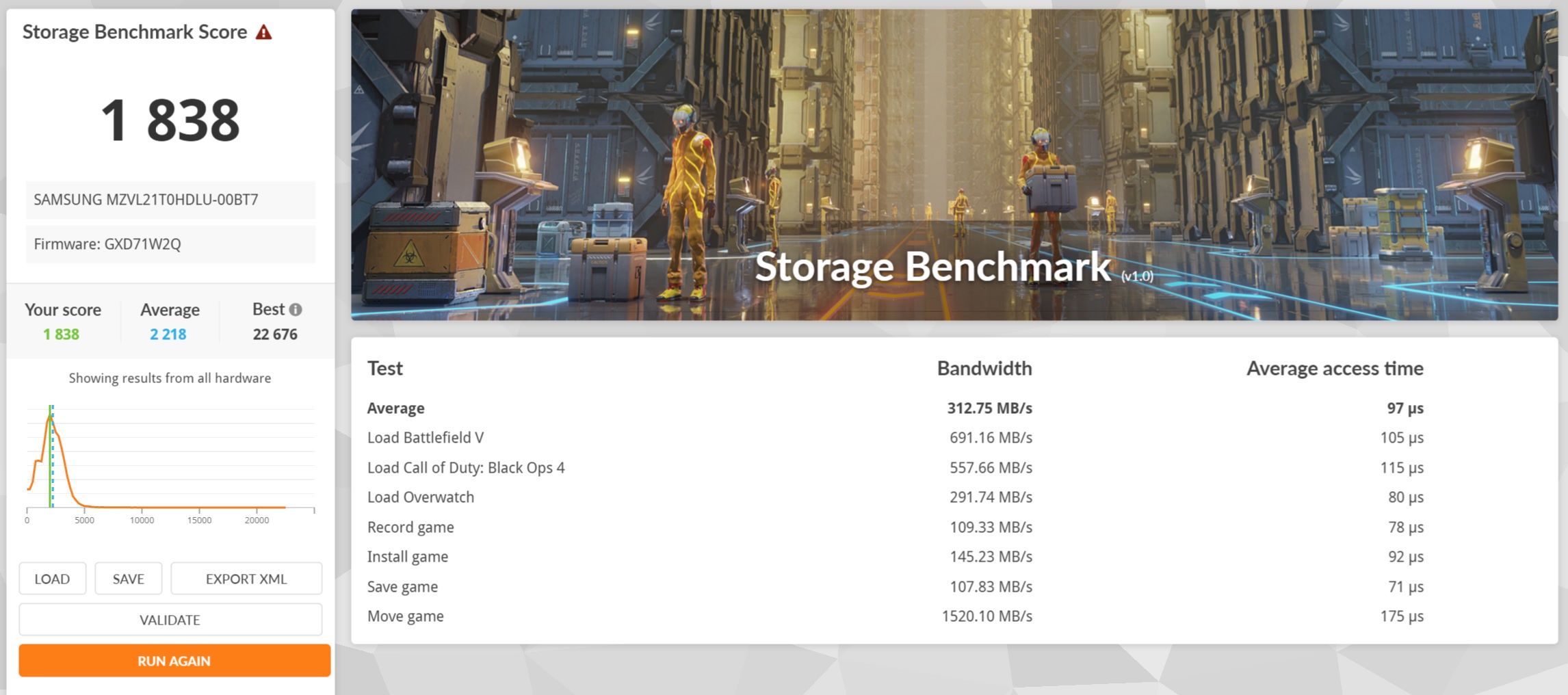The image size is (1568, 695).
Task: Click the 71 µs access time value
Action: pos(1406,587)
